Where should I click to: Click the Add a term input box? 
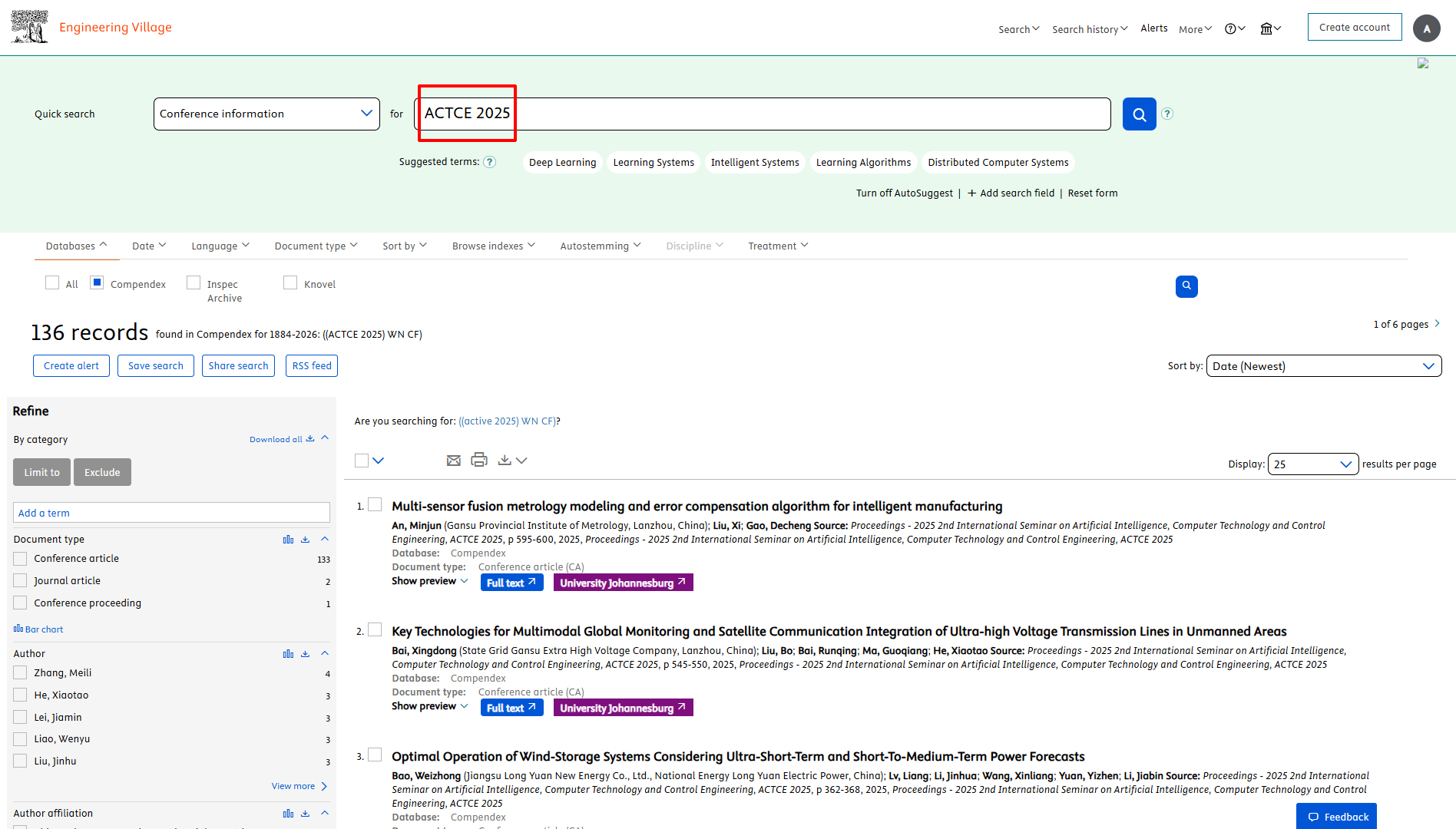tap(172, 513)
